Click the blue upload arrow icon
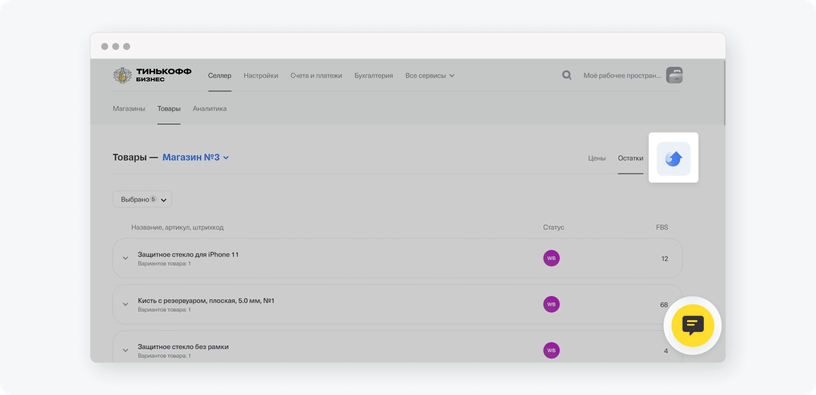This screenshot has width=816, height=395. point(673,158)
